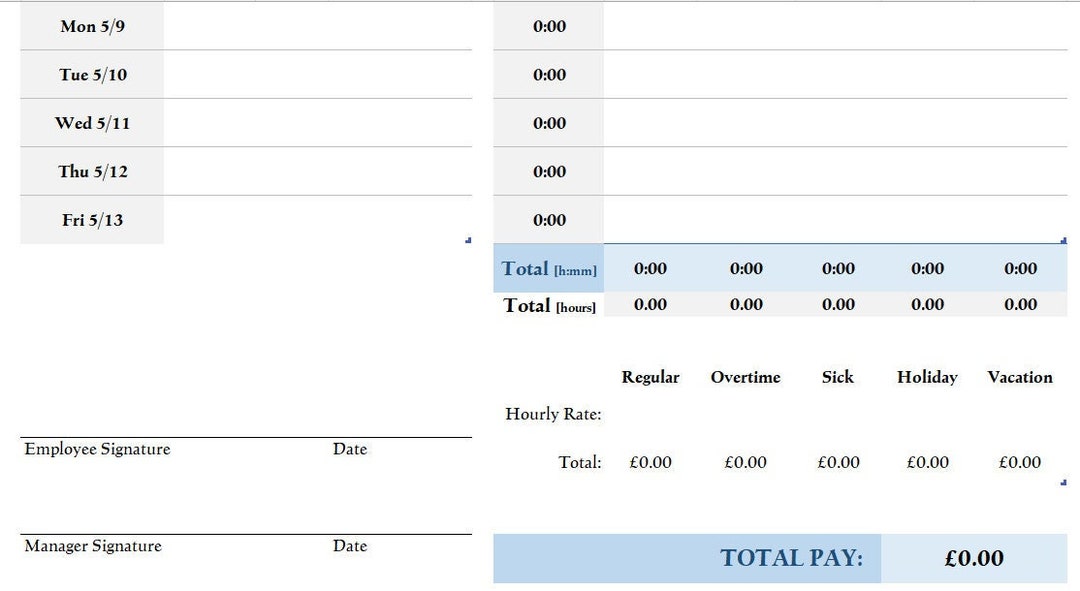Image resolution: width=1080 pixels, height=591 pixels.
Task: Select the Mon 5/9 date cell
Action: (91, 27)
